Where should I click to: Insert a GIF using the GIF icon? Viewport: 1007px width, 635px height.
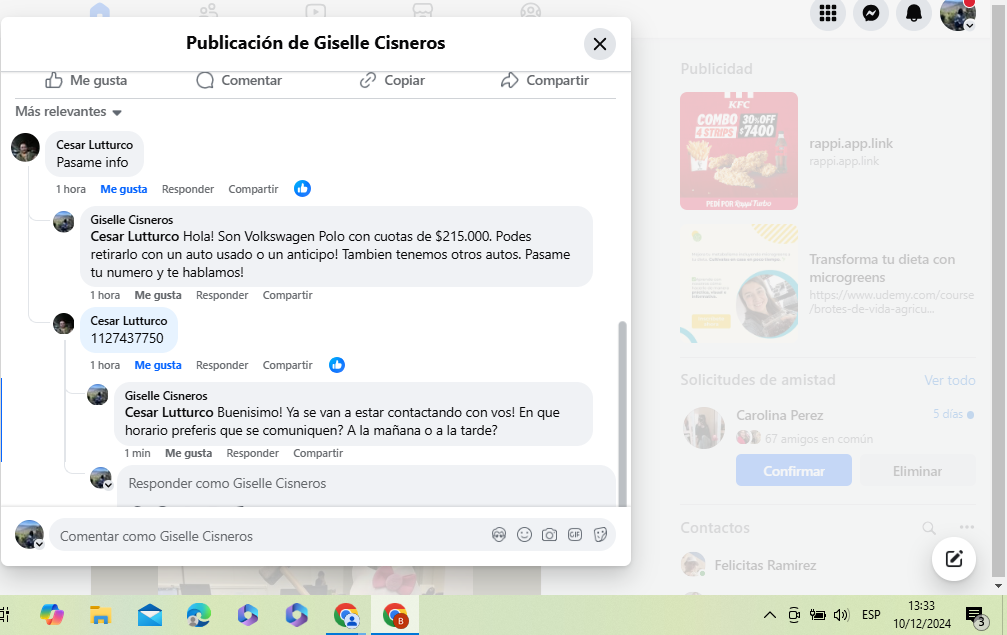(575, 536)
